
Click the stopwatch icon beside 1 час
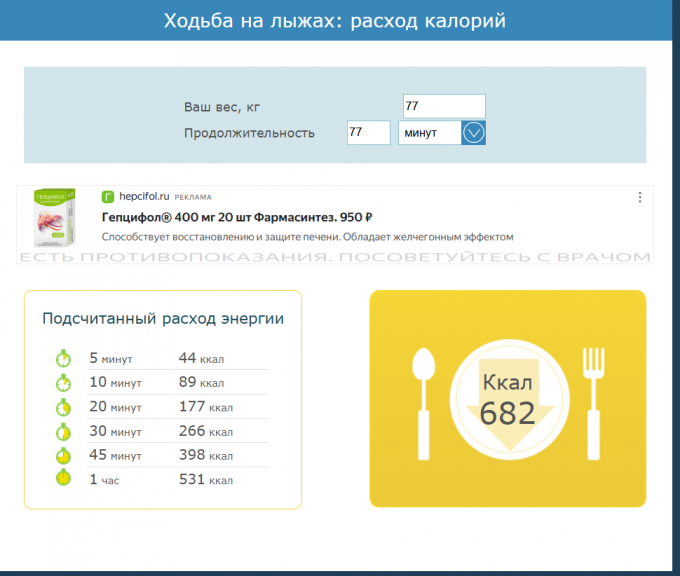coord(63,479)
